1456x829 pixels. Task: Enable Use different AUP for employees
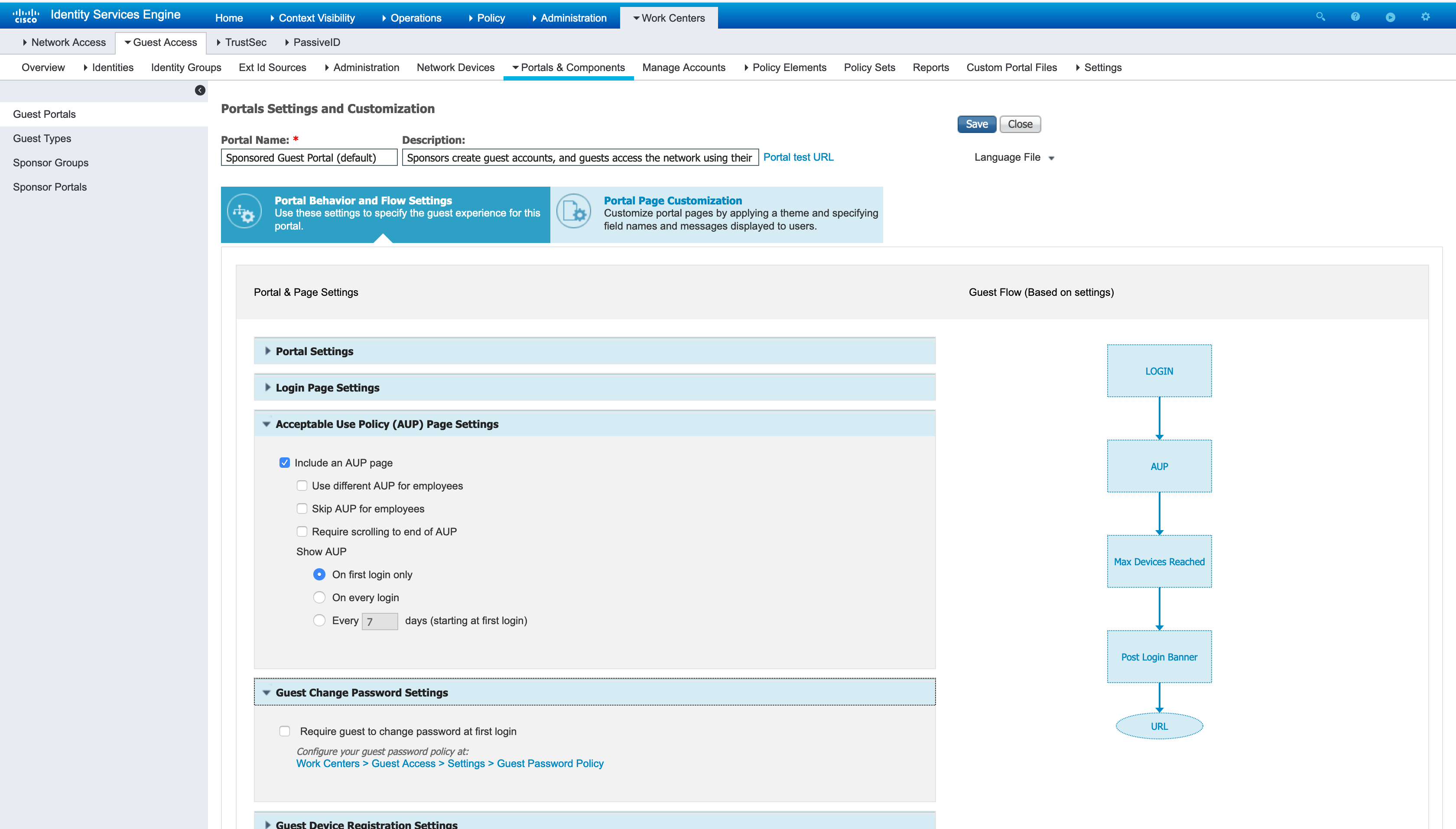point(302,486)
